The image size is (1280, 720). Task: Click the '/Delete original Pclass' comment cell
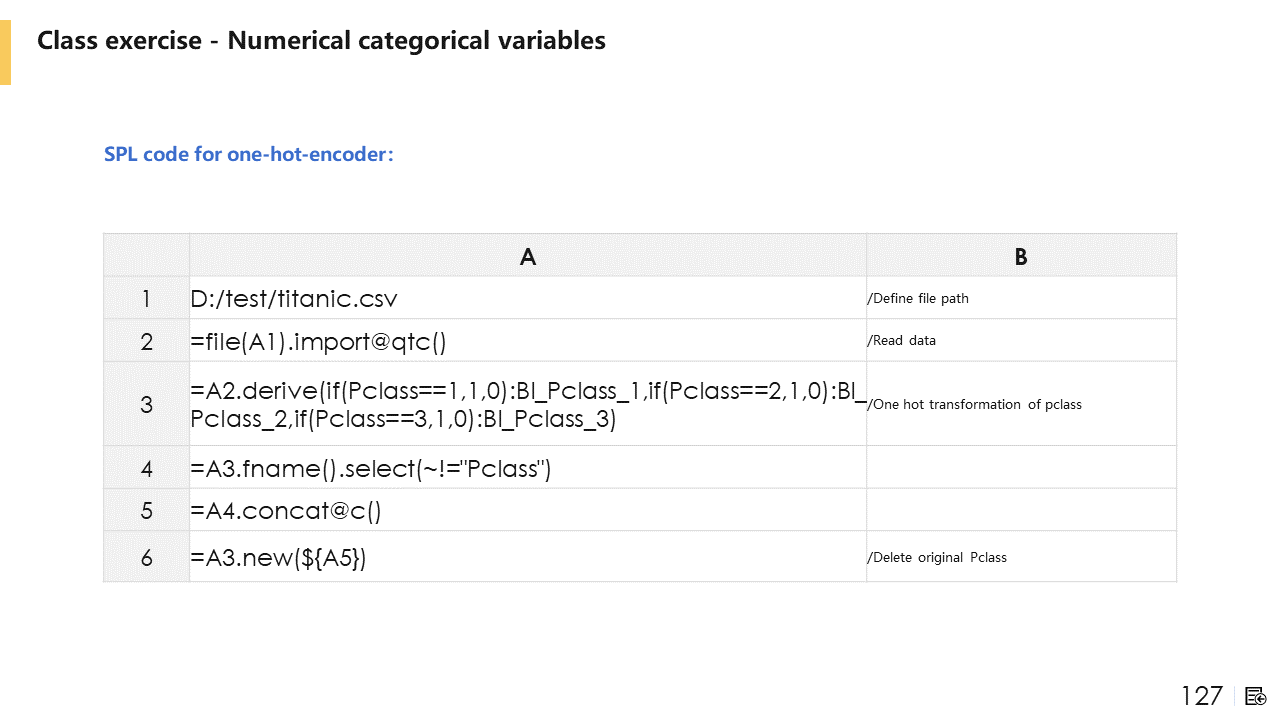point(938,557)
